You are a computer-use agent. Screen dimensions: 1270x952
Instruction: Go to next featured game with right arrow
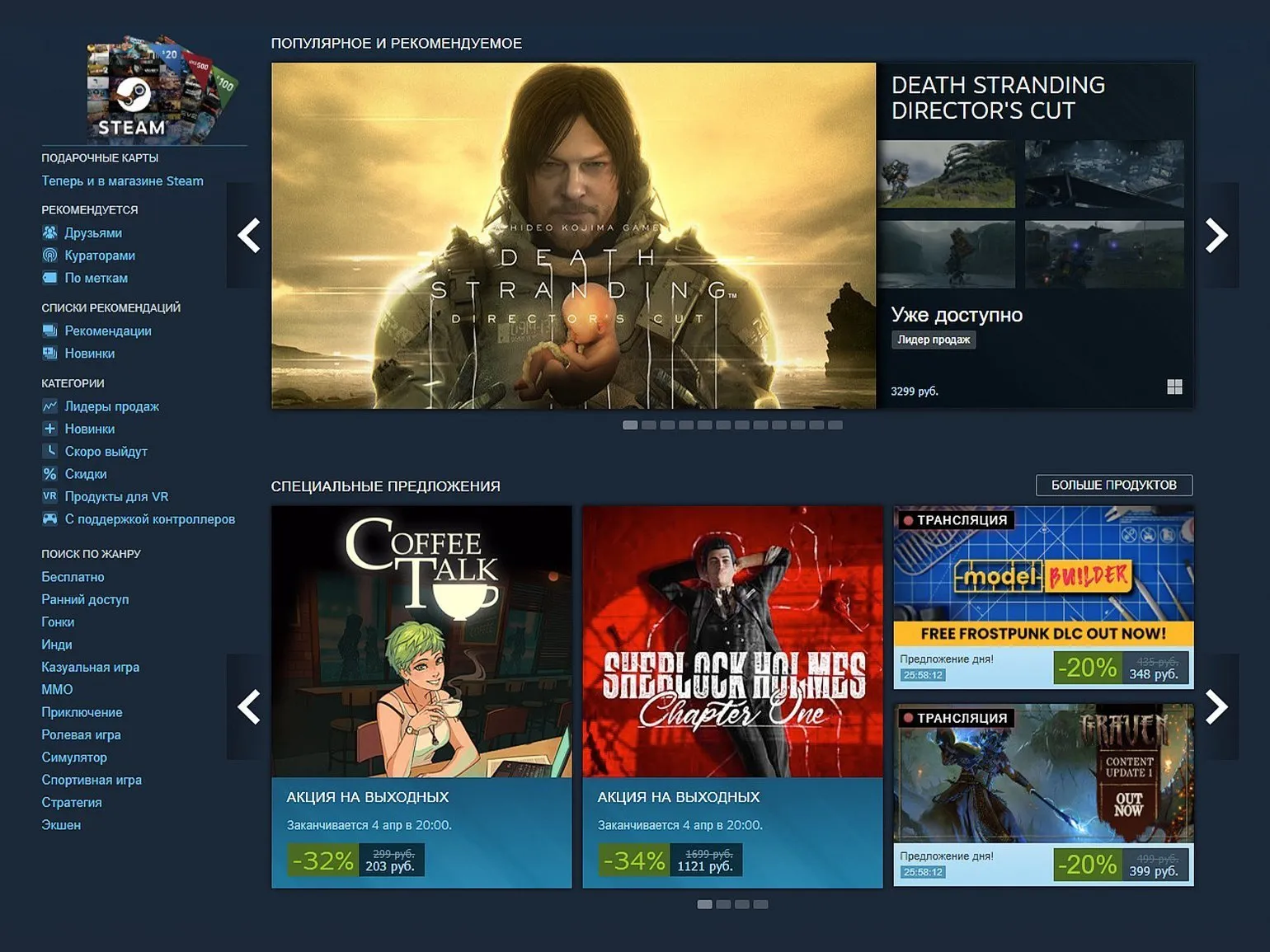tap(1216, 236)
